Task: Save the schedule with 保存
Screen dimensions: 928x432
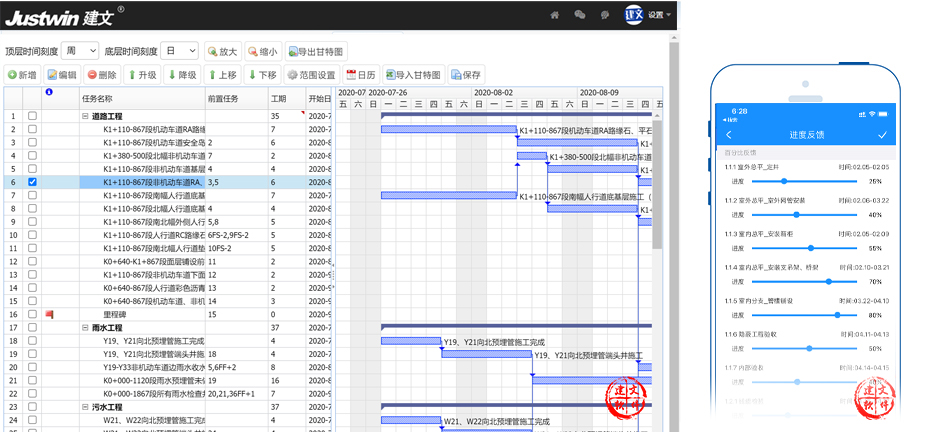Action: point(466,75)
